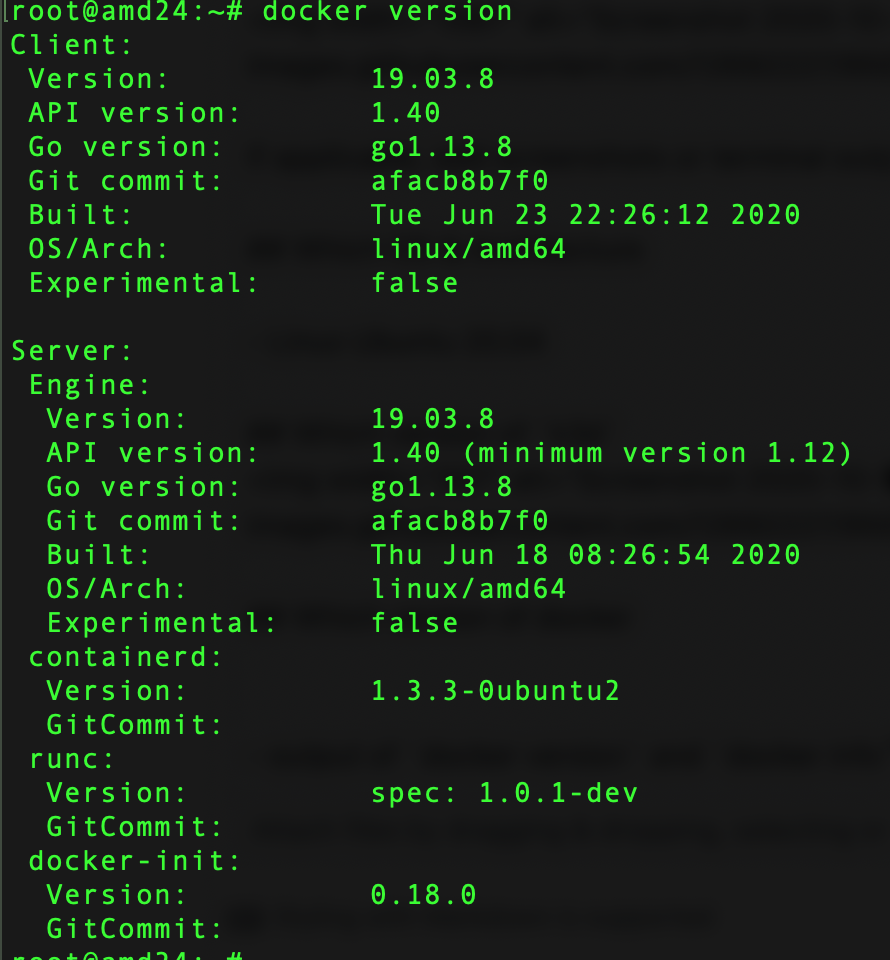Click the 'runc:' label
Viewport: 890px width, 960px height.
tap(71, 759)
